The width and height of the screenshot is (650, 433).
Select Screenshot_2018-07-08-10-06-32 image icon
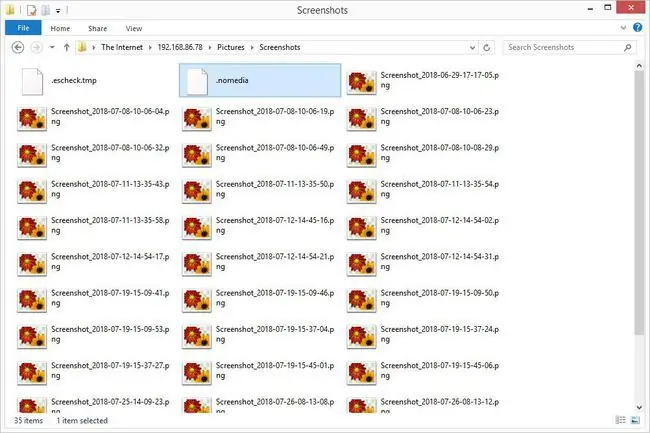pyautogui.click(x=32, y=155)
